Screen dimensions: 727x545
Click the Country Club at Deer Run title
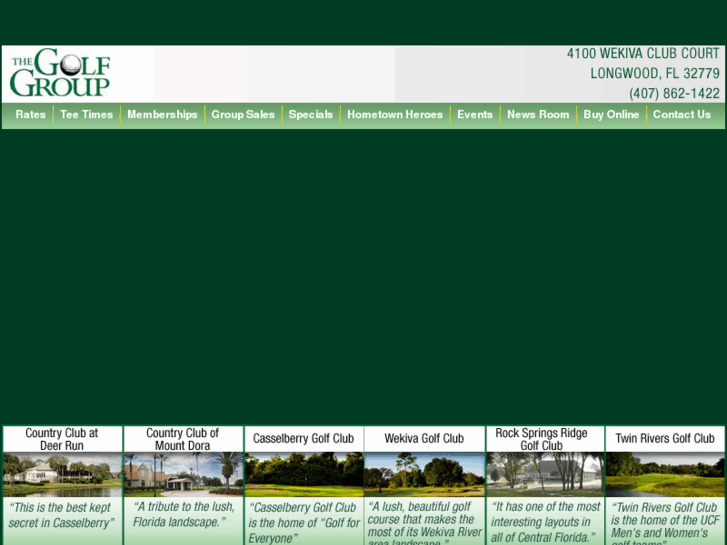pyautogui.click(x=62, y=439)
